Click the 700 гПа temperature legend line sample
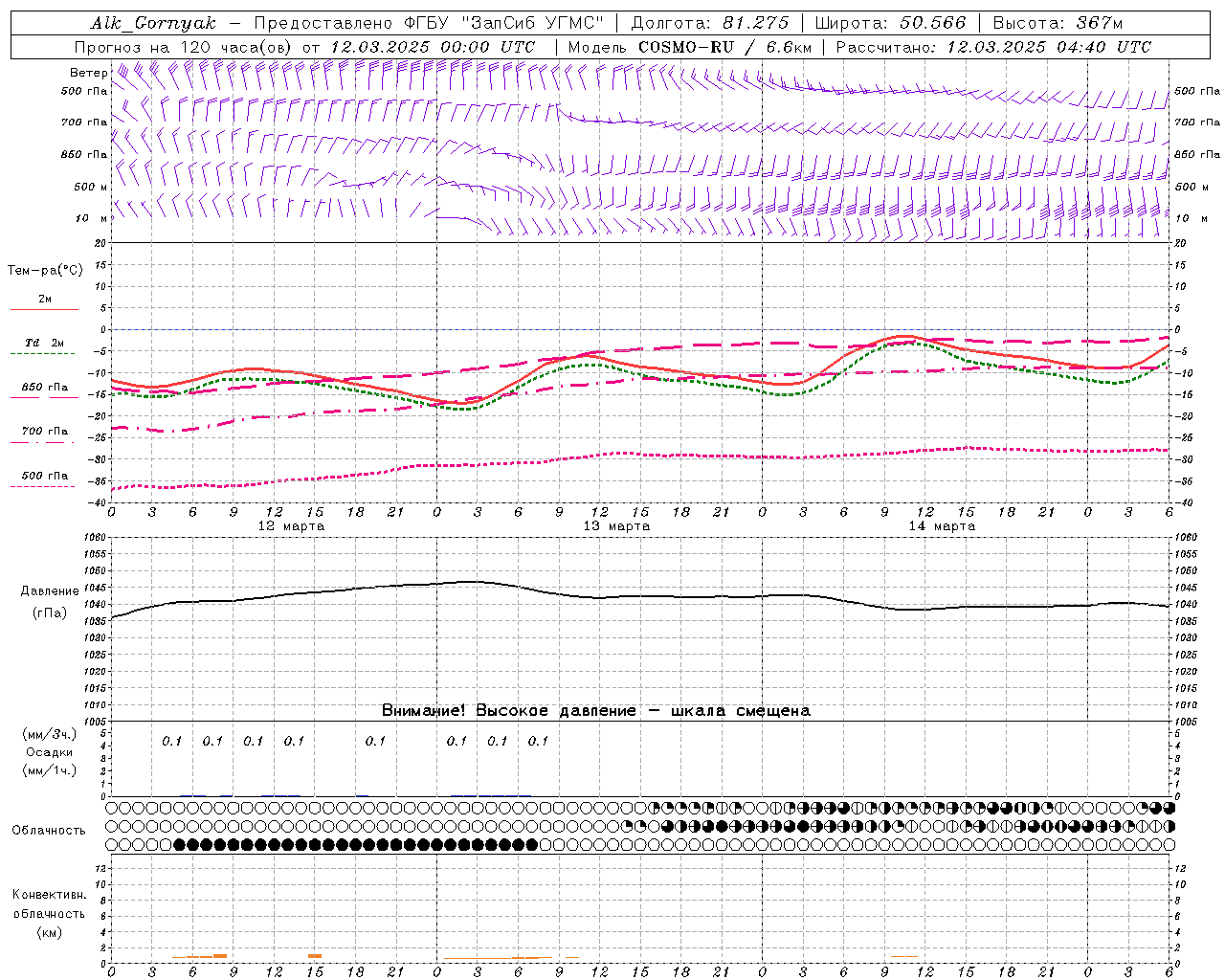 click(43, 442)
